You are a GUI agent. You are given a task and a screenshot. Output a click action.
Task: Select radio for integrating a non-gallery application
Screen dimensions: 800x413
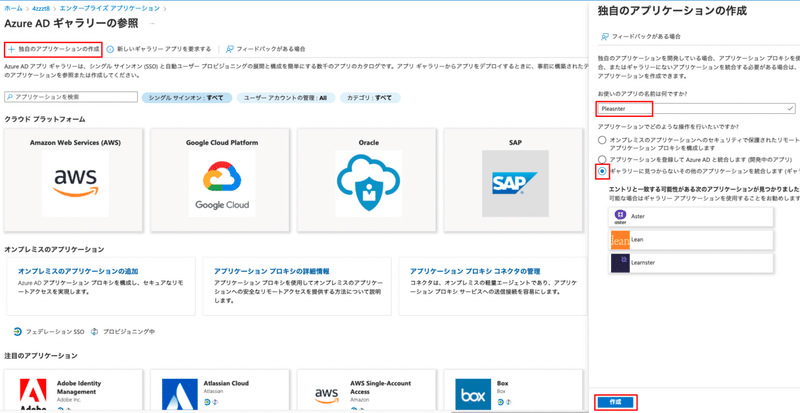click(603, 172)
